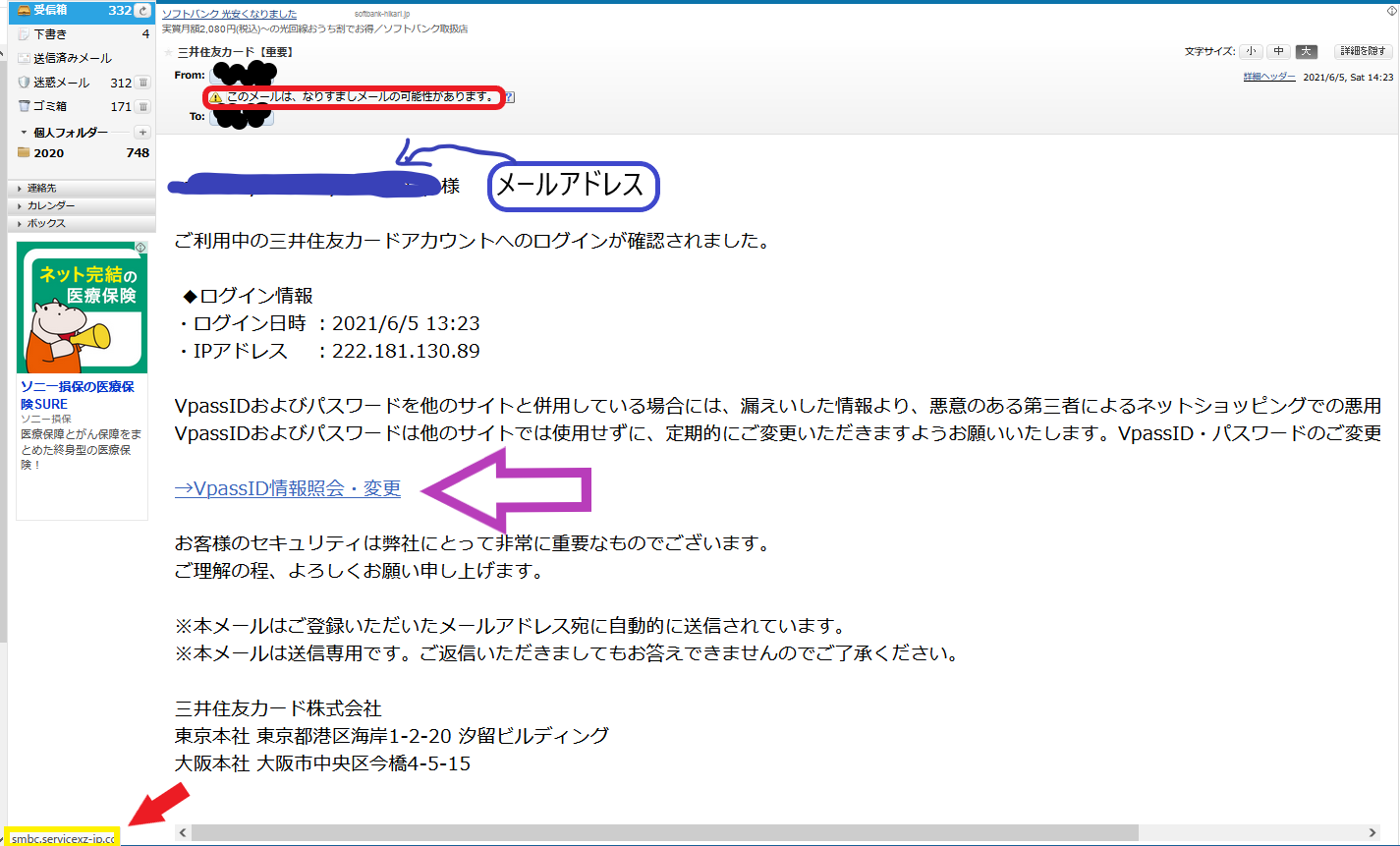Click 三井住友カード株式会社 signature line
Image resolution: width=1400 pixels, height=846 pixels.
(278, 708)
